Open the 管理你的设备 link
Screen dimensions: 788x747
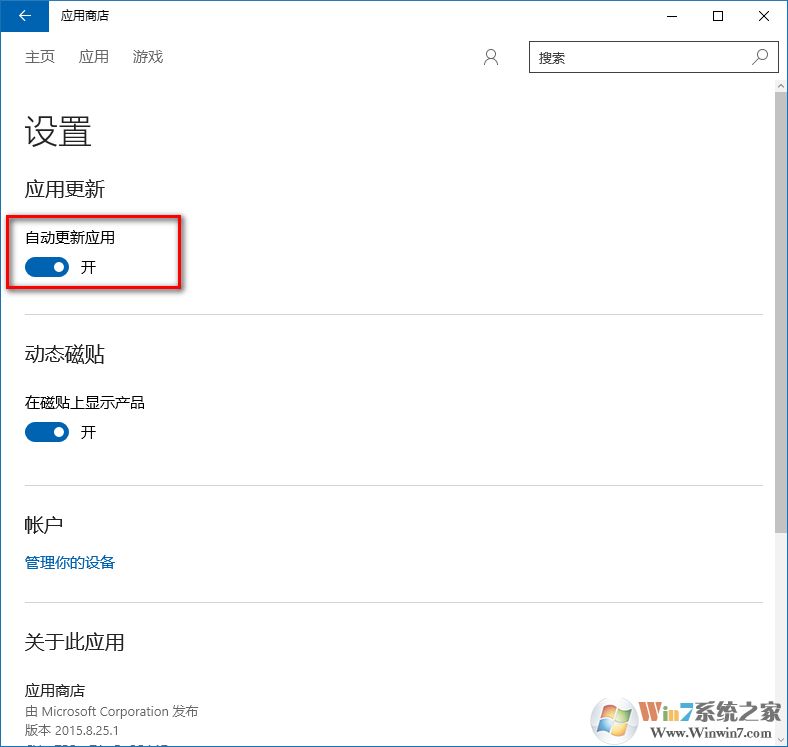click(x=70, y=563)
